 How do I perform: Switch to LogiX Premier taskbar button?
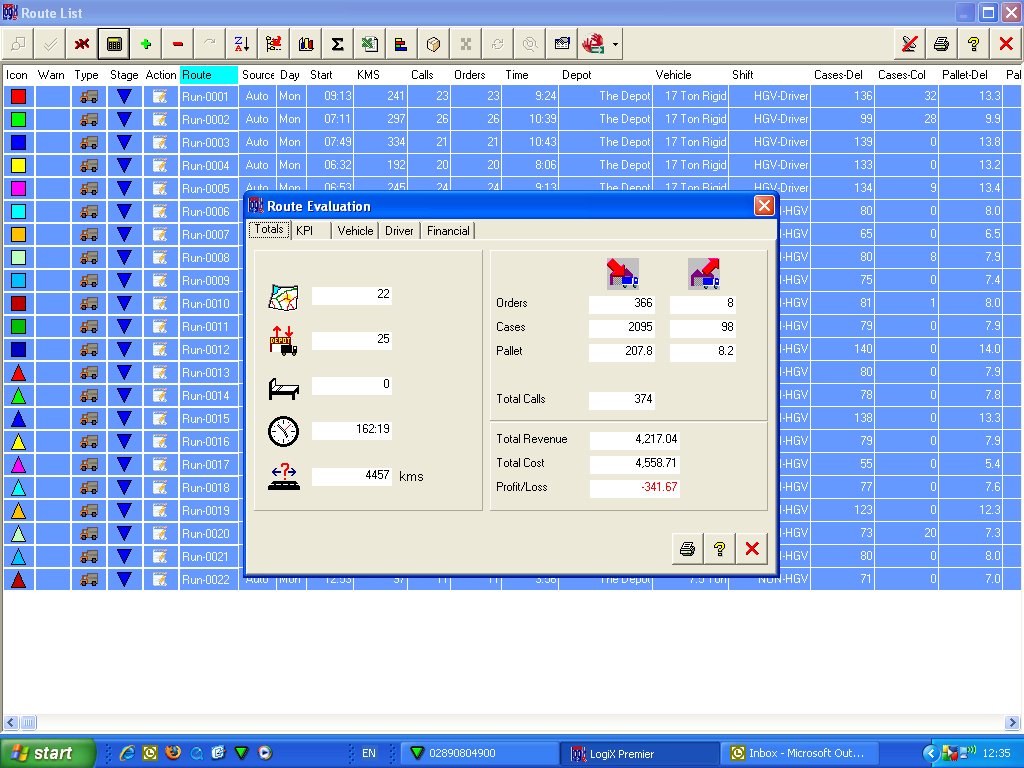(639, 754)
